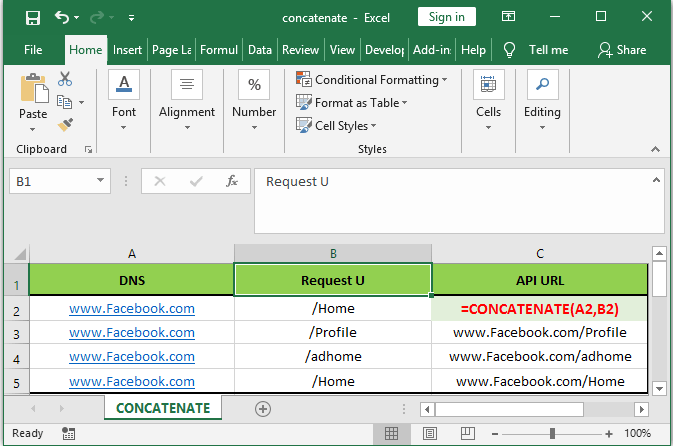Image resolution: width=673 pixels, height=446 pixels.
Task: Expand the Paste options arrow
Action: tap(33, 129)
